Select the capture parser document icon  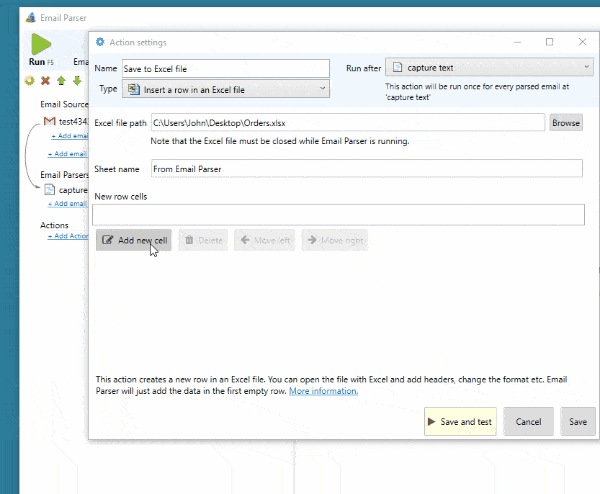click(x=49, y=190)
